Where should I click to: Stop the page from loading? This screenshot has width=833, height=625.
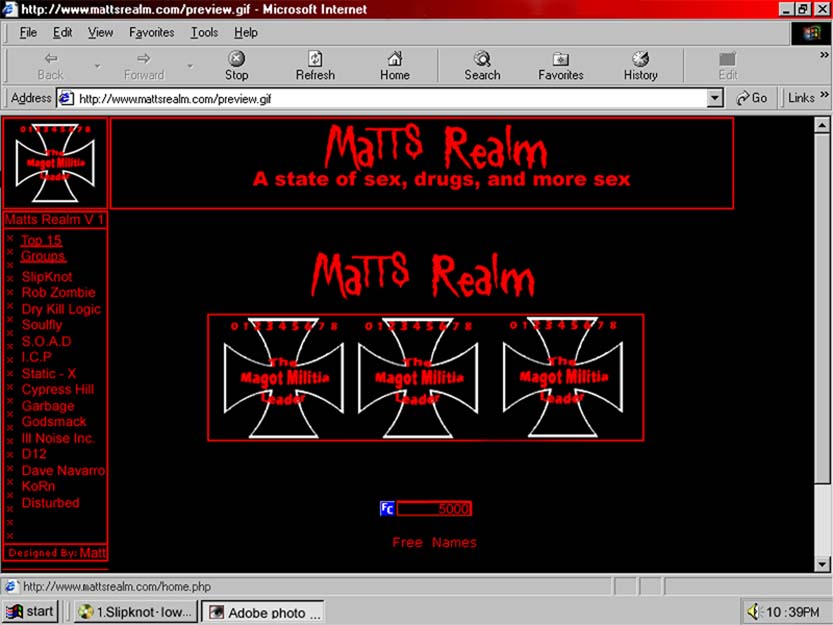tap(236, 66)
